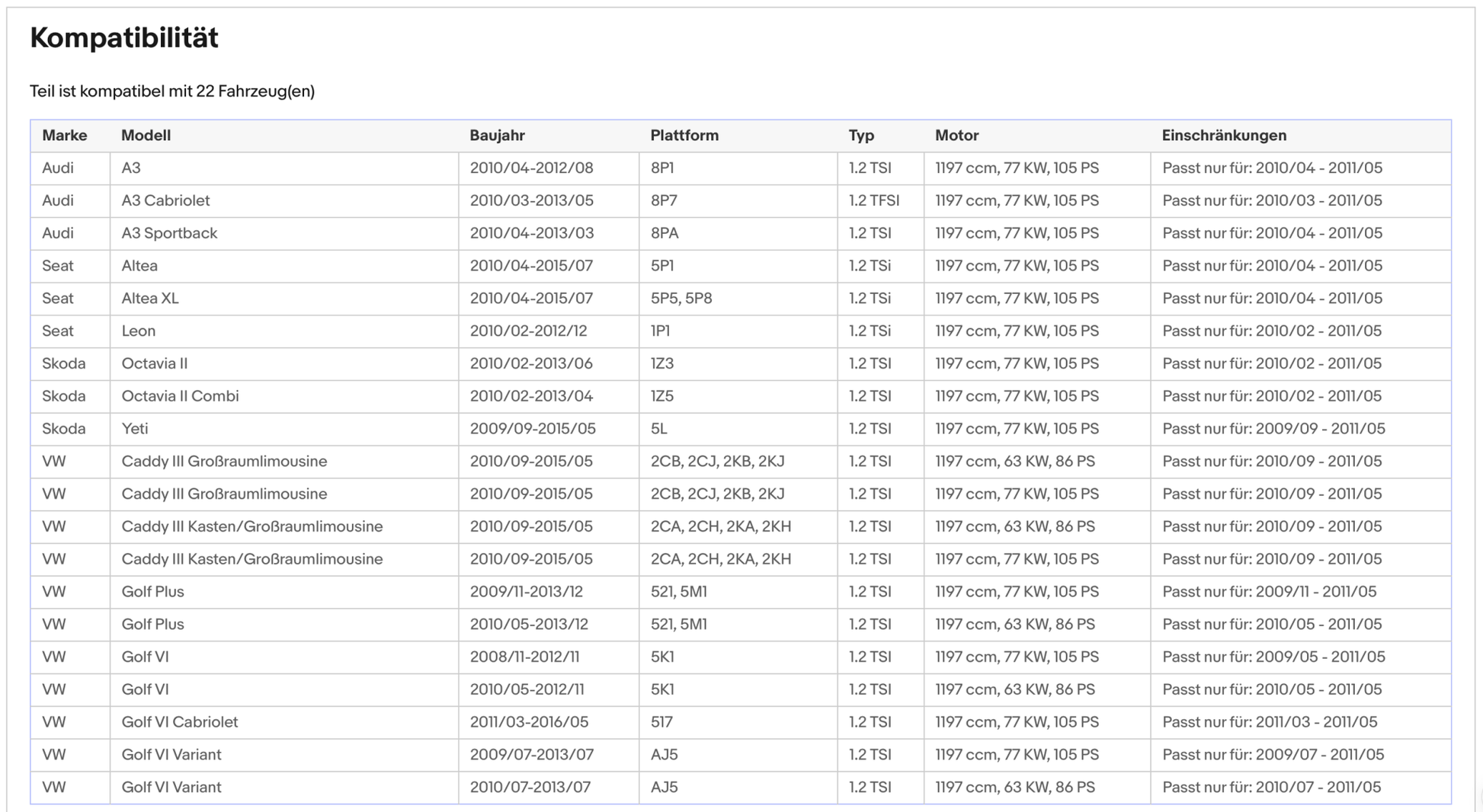This screenshot has width=1483, height=812.
Task: Select the Einschränkungen column header
Action: tap(1223, 136)
